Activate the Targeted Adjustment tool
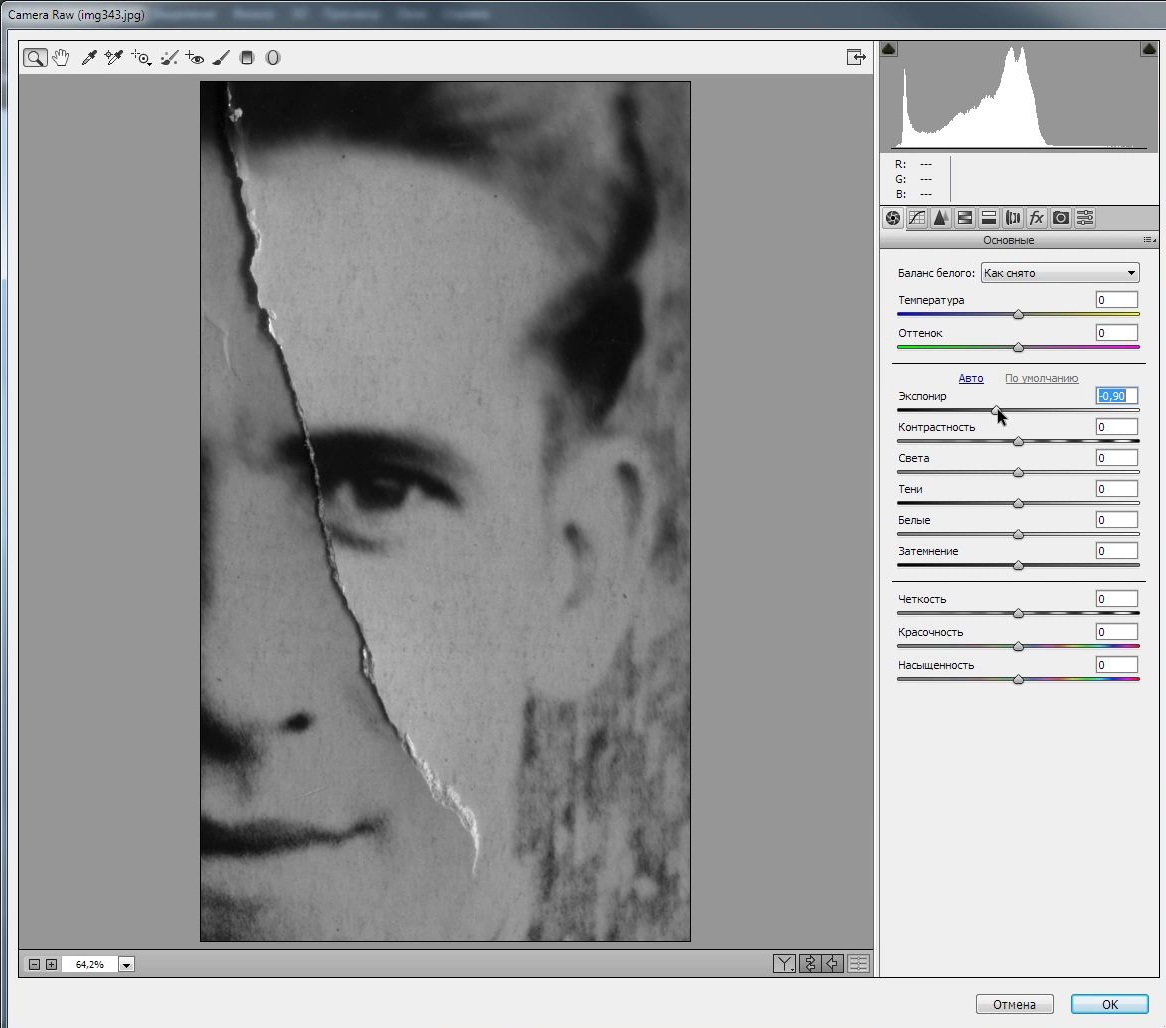 tap(141, 58)
